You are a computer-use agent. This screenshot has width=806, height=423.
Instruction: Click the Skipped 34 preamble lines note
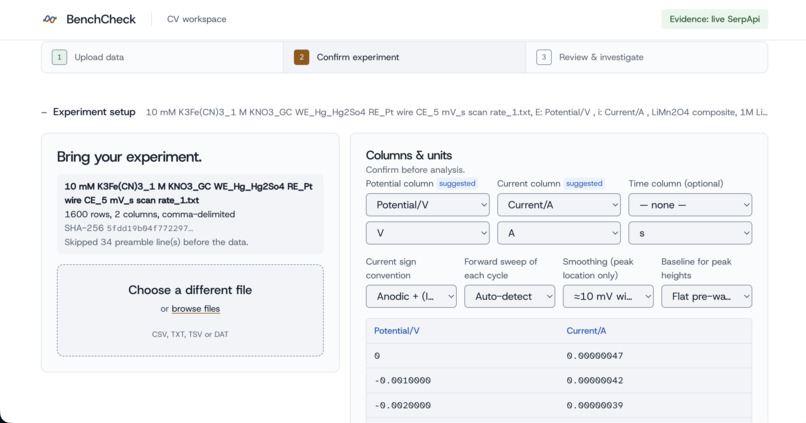(x=156, y=242)
